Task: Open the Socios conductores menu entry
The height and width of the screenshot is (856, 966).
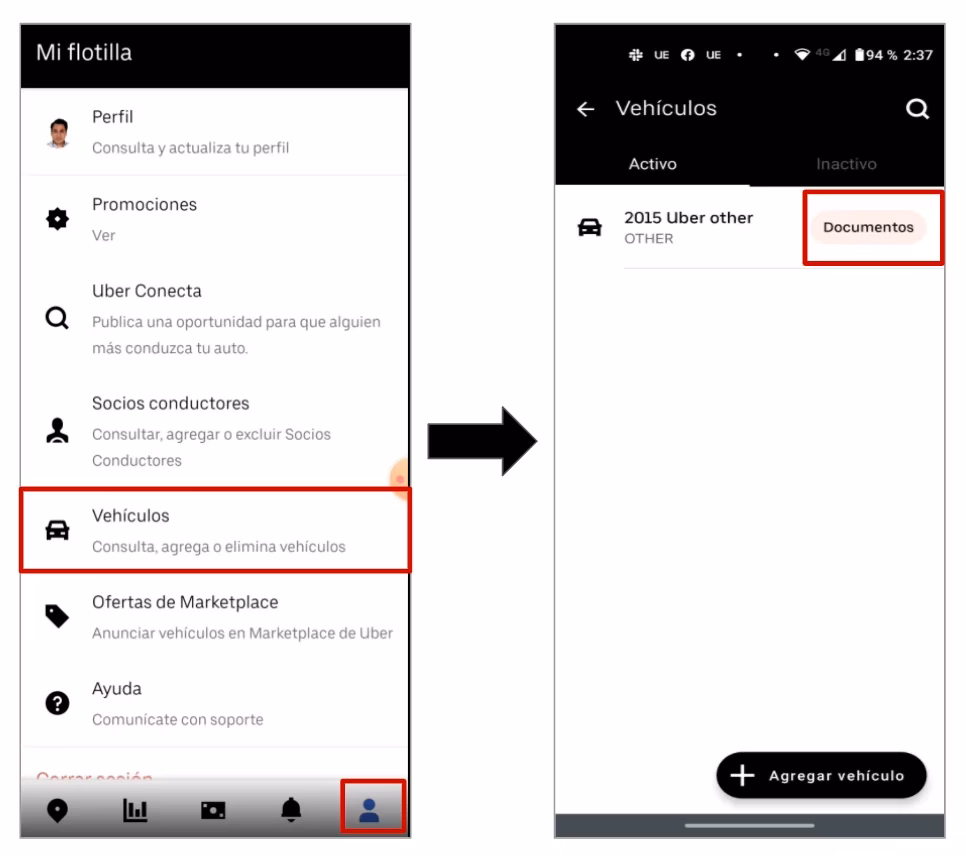Action: 214,431
